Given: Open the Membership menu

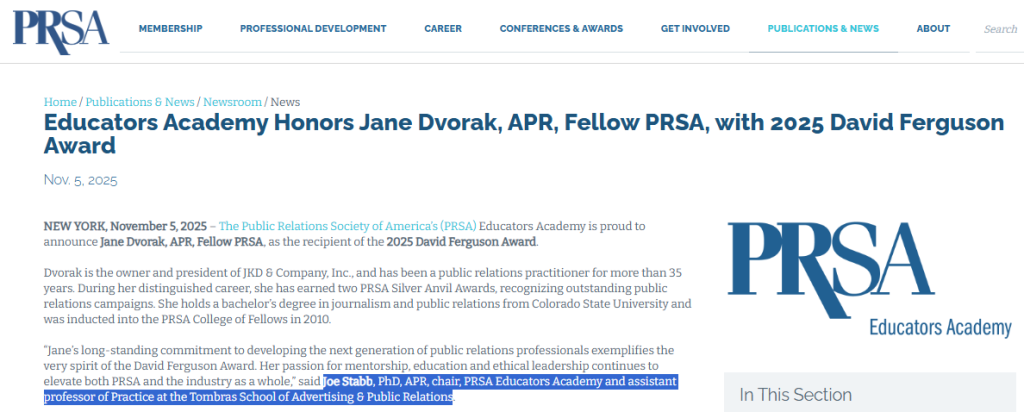Looking at the screenshot, I should pos(170,29).
